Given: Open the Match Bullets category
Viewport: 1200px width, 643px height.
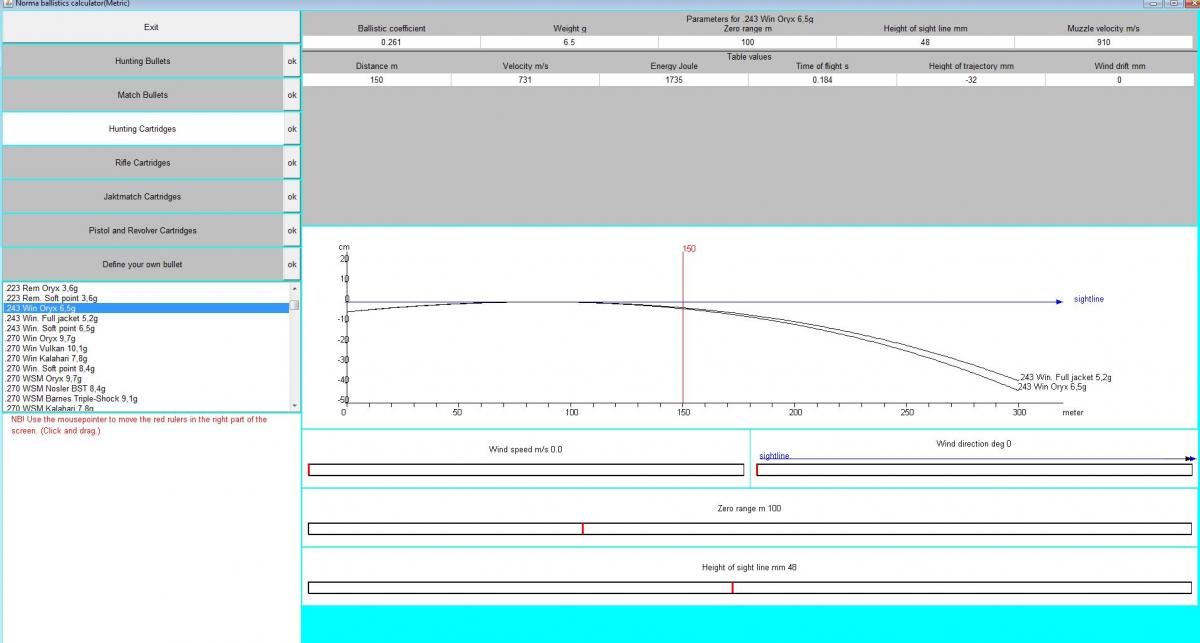Looking at the screenshot, I should pyautogui.click(x=142, y=95).
